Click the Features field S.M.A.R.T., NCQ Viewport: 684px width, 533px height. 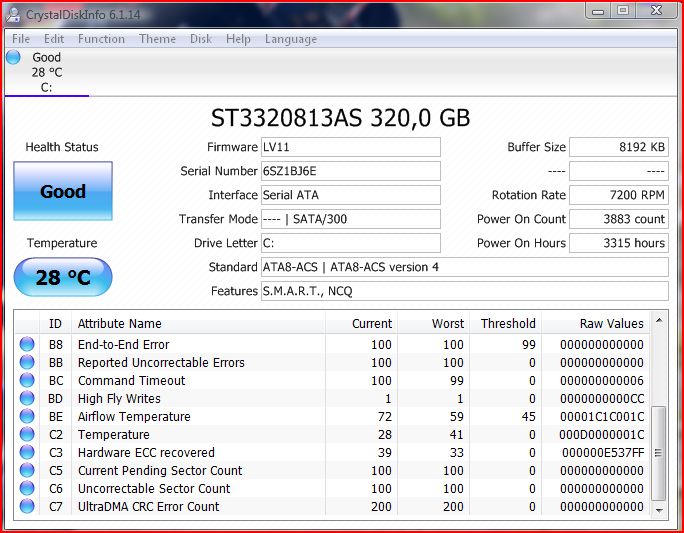pyautogui.click(x=465, y=291)
